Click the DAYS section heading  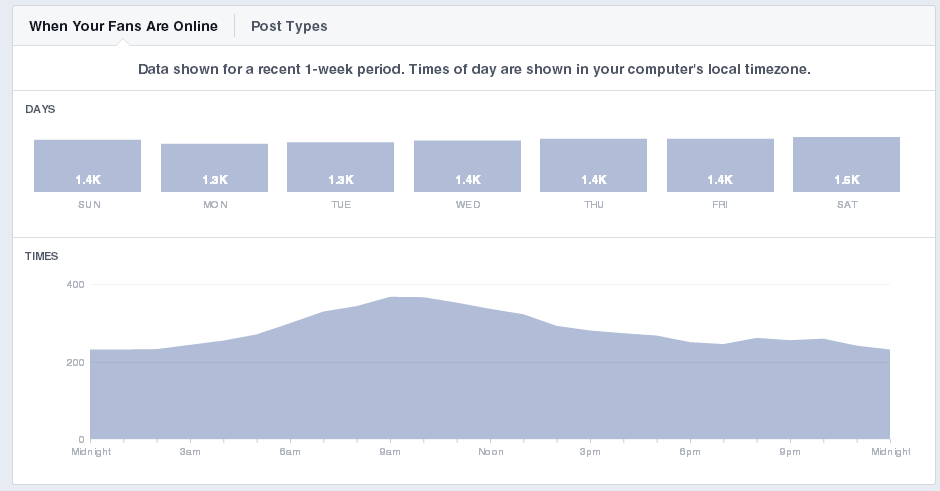[40, 108]
